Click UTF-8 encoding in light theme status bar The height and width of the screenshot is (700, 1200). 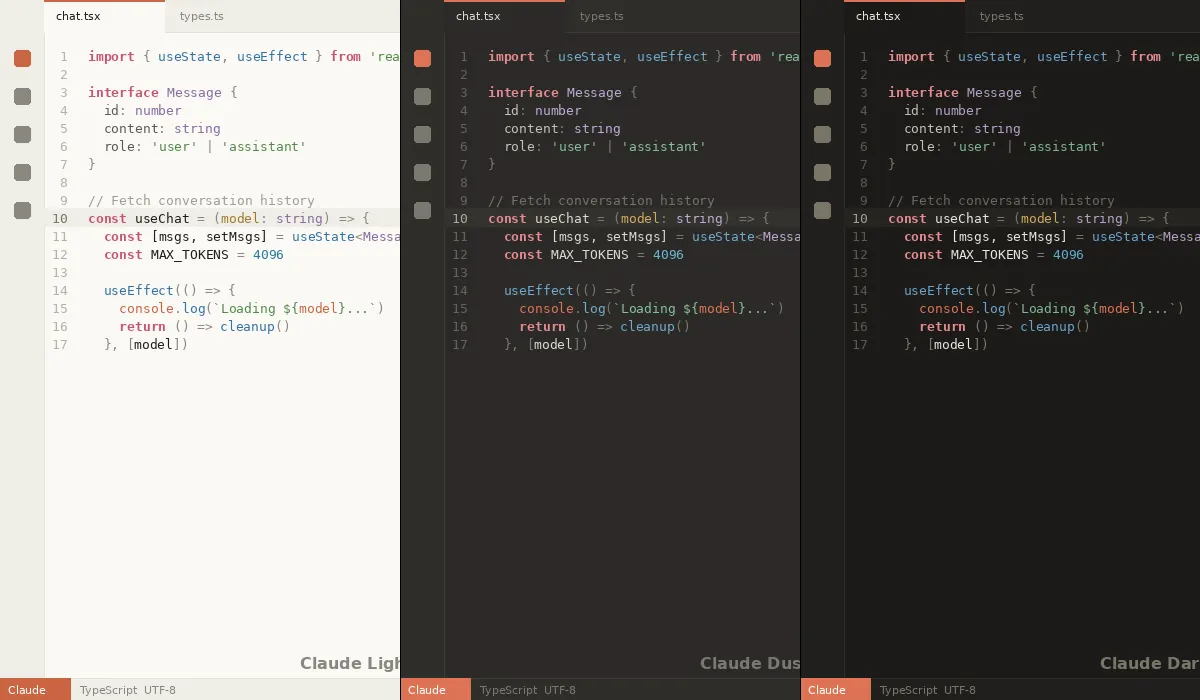(160, 690)
